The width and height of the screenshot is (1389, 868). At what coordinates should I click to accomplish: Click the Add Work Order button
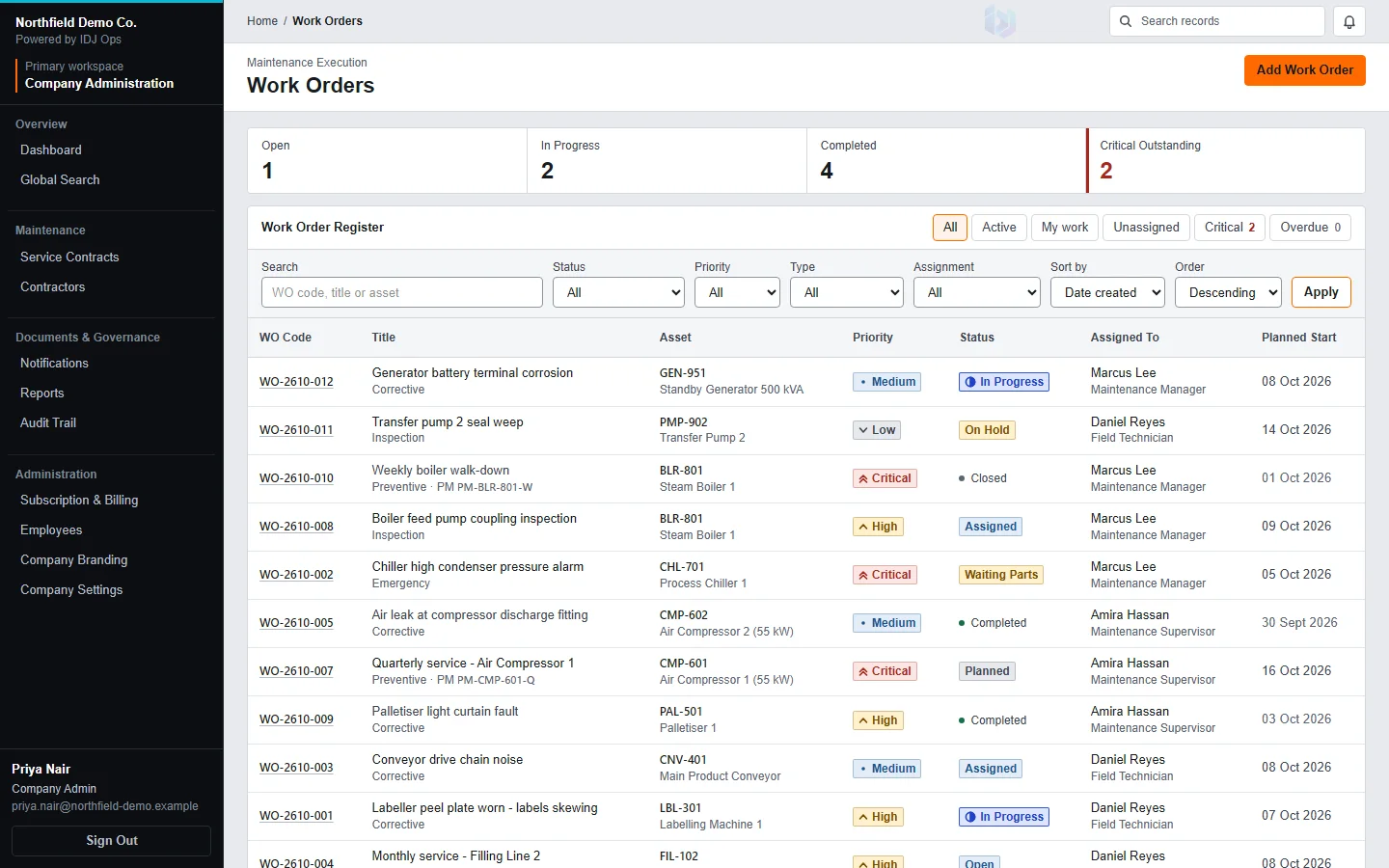(1304, 69)
